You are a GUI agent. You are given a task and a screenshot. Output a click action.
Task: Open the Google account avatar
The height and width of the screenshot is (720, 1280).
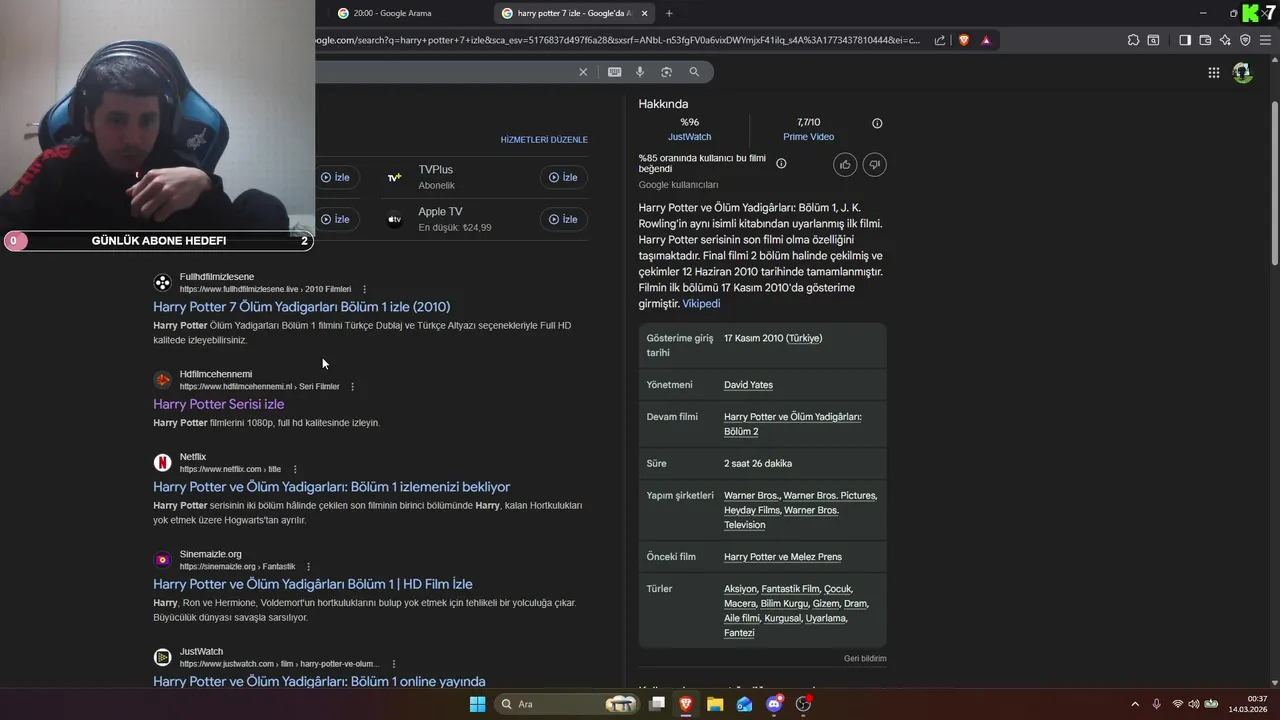coord(1242,72)
